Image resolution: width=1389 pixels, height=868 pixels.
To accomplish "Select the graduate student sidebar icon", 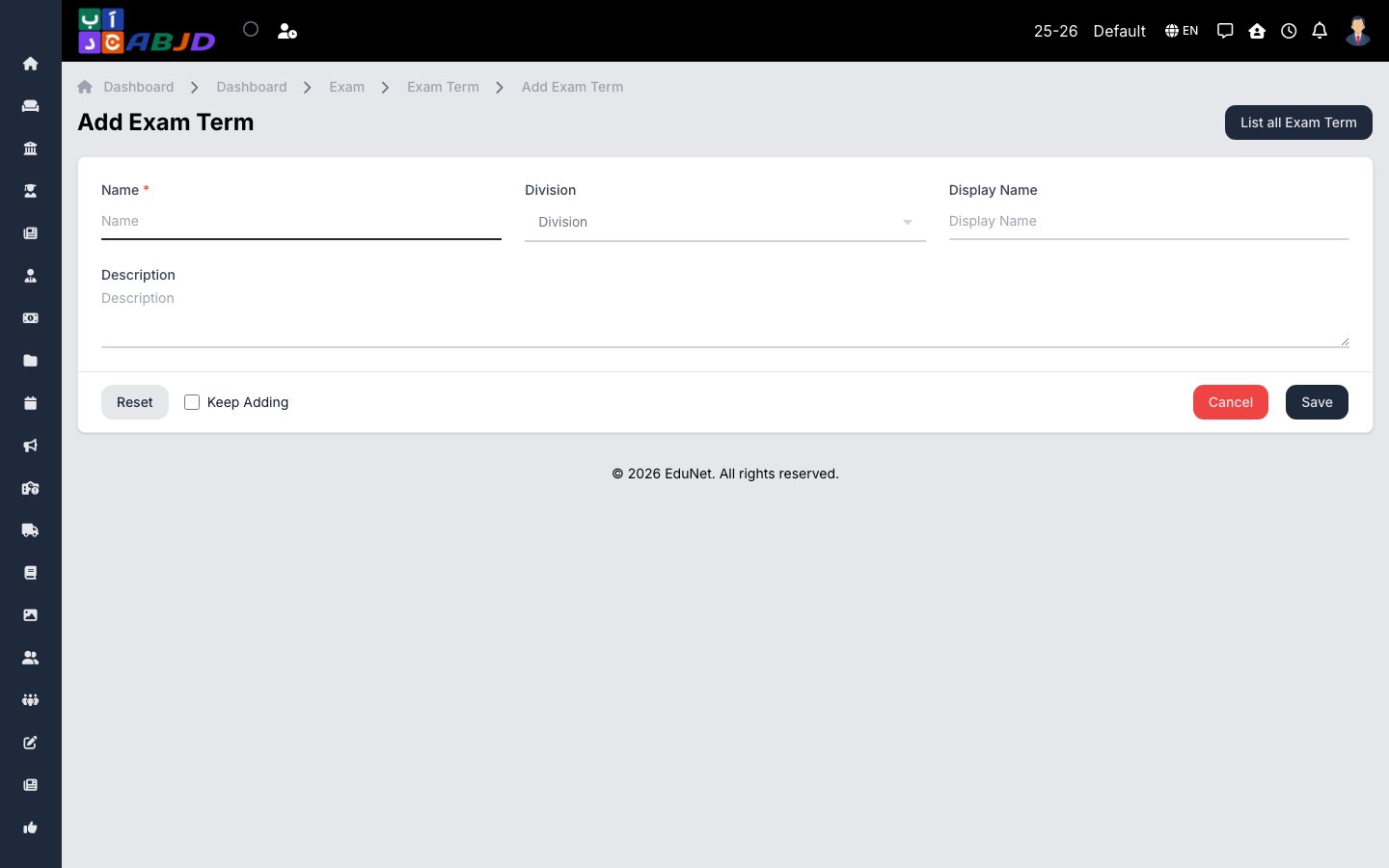I will pos(30,191).
